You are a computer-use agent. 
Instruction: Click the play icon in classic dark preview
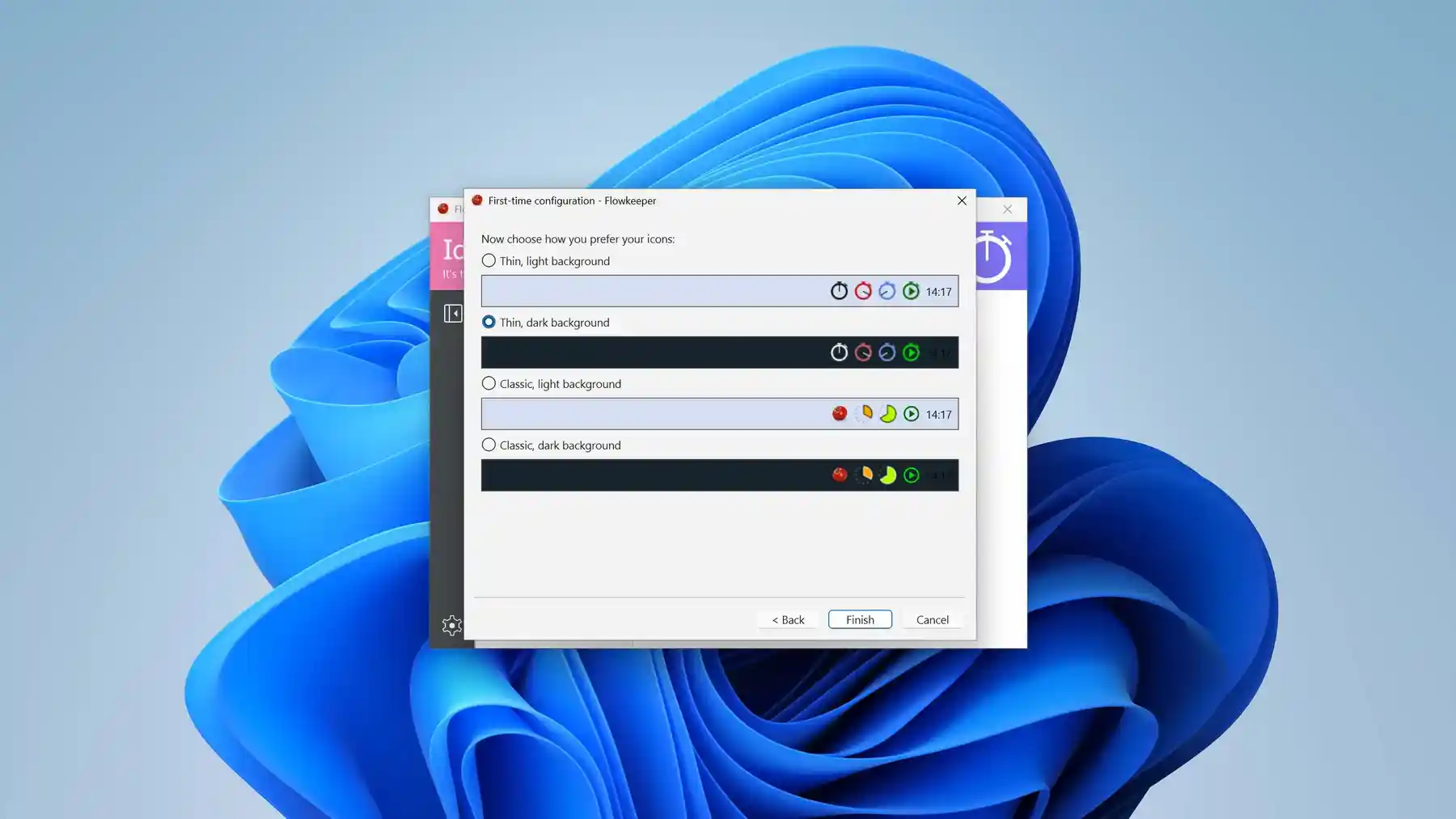[912, 475]
